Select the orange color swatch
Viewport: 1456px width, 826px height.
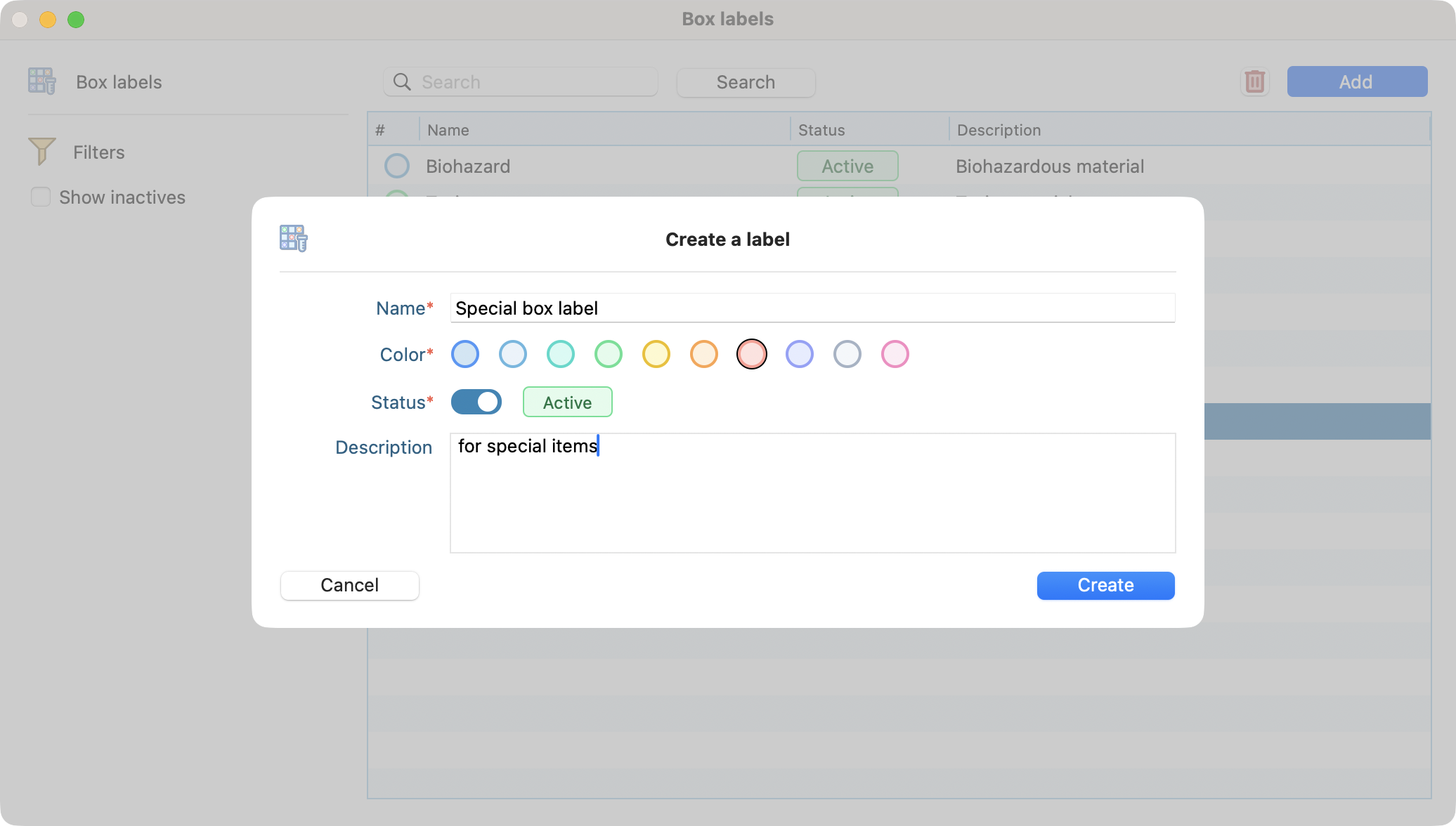point(703,355)
